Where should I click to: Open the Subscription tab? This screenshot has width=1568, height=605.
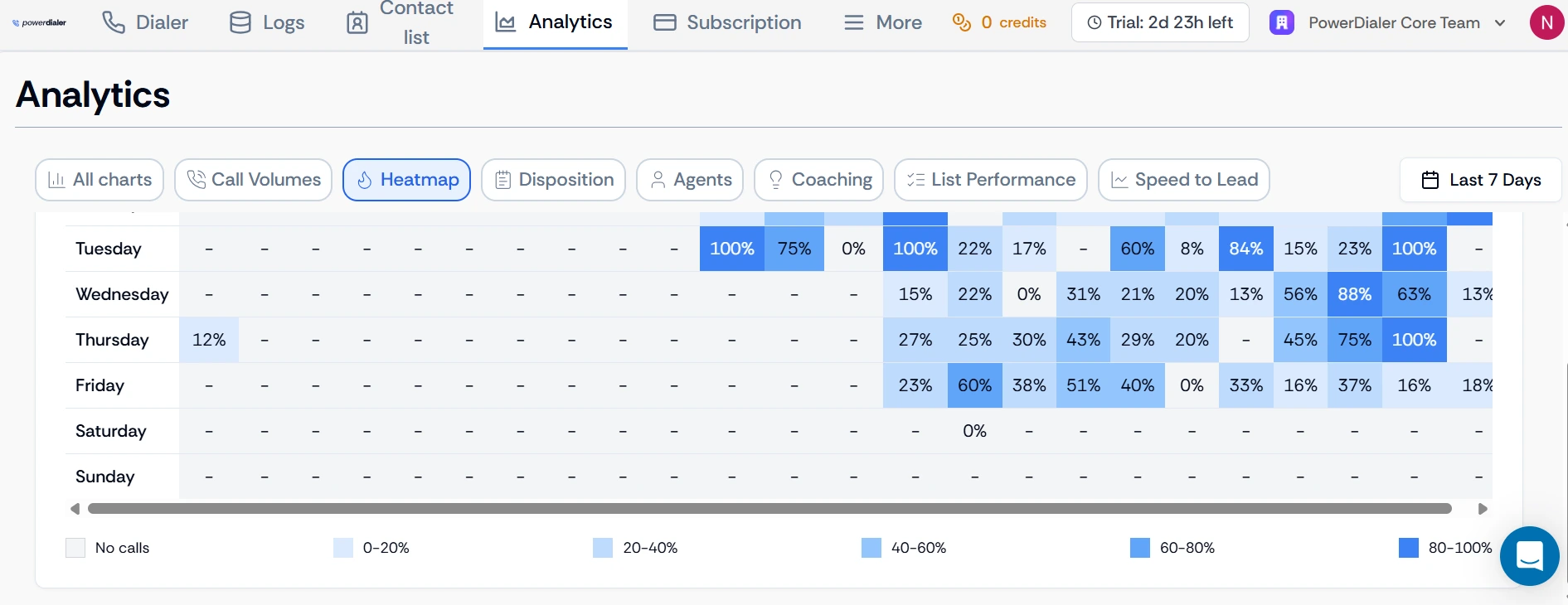(726, 22)
